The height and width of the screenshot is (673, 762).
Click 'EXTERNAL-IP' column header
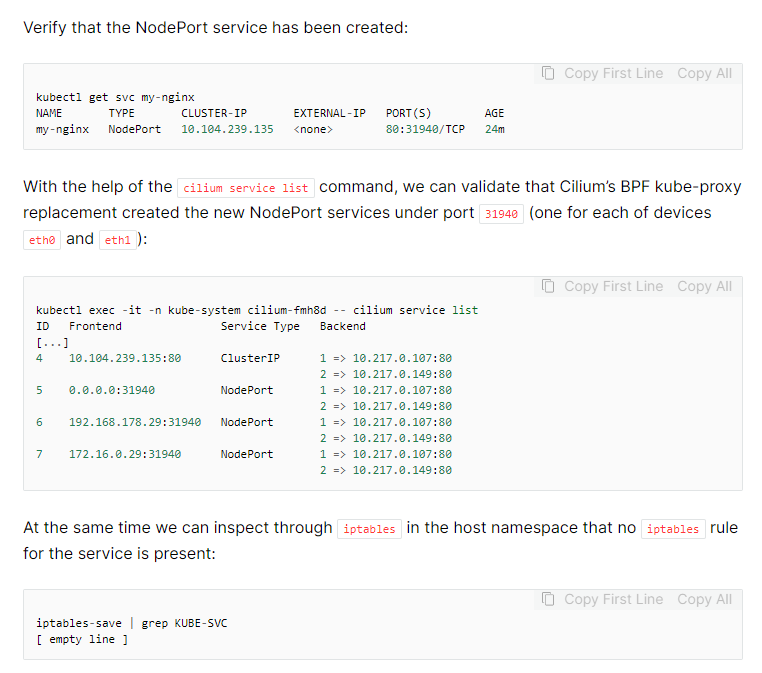coord(329,113)
